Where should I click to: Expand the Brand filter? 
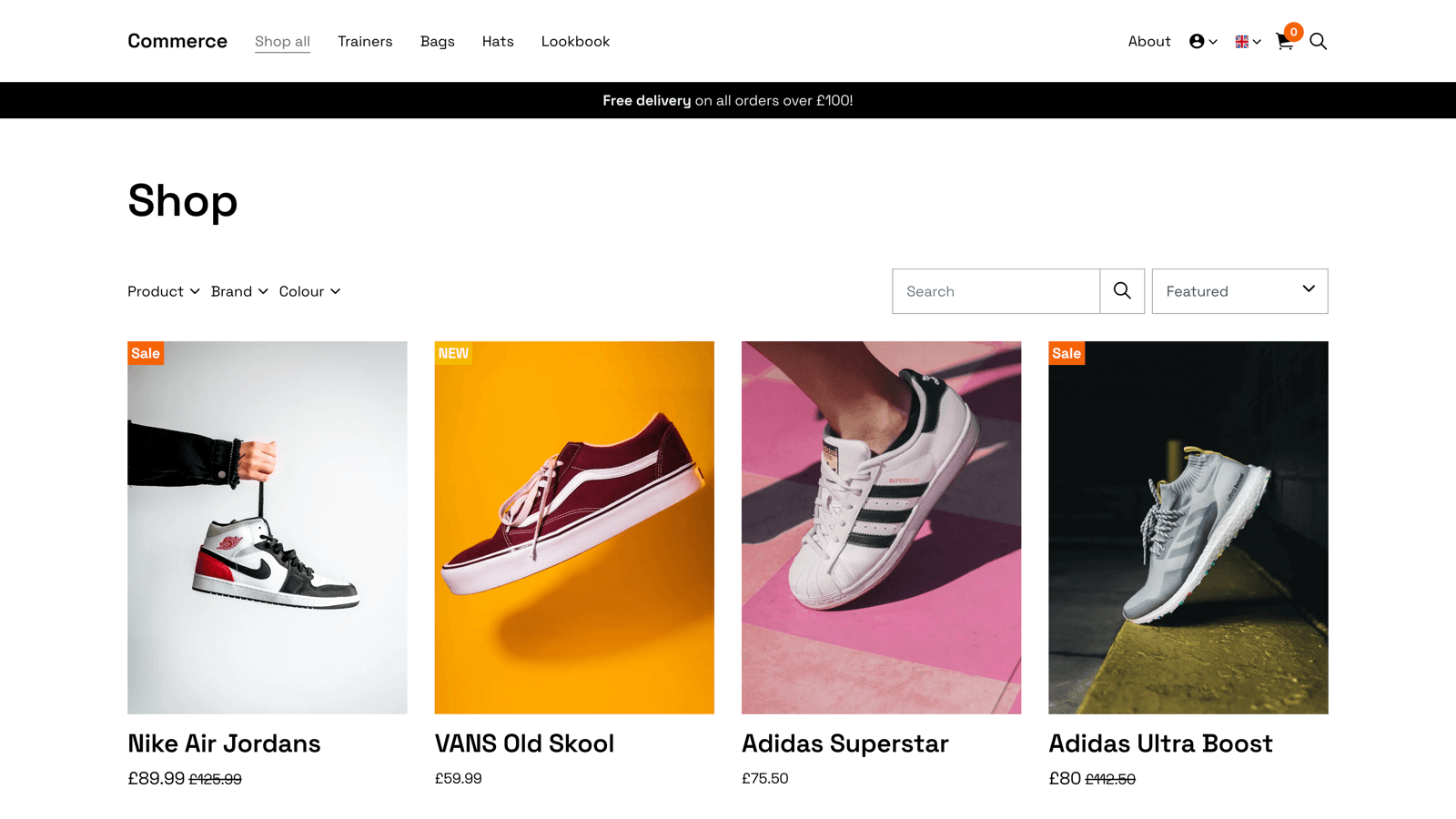point(238,291)
